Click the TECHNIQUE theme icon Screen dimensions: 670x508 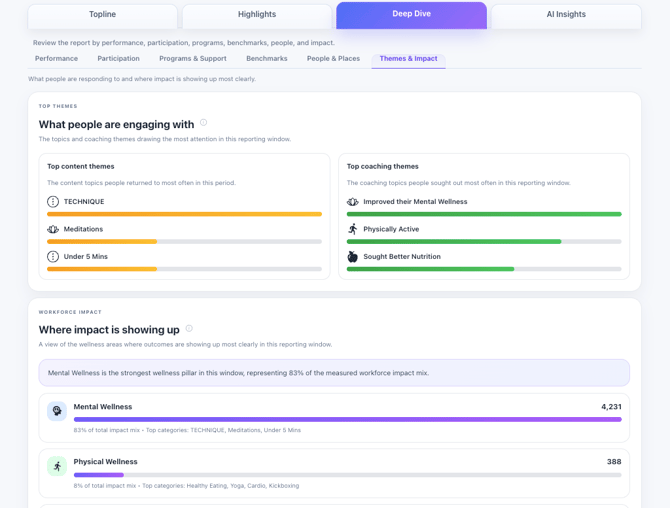[53, 202]
